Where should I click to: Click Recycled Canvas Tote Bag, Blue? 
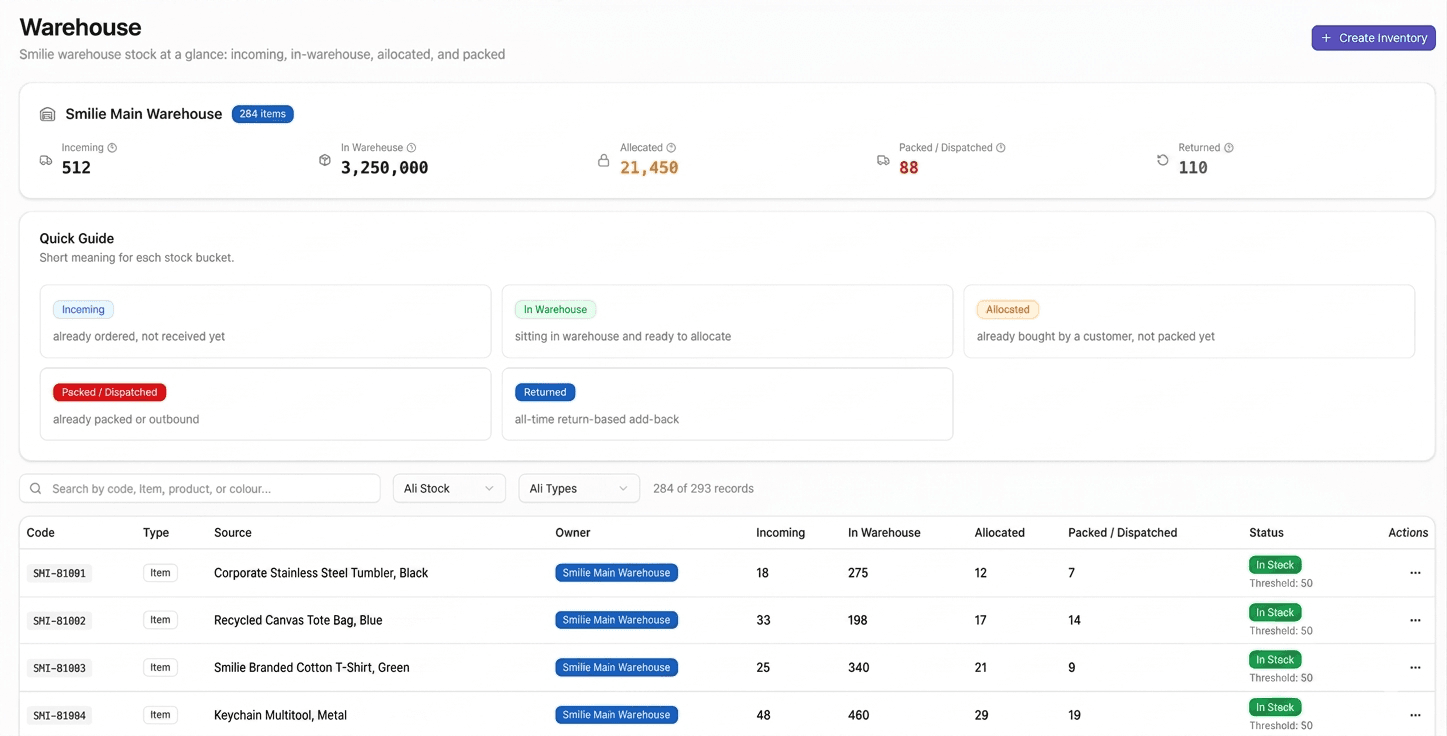[x=298, y=620]
